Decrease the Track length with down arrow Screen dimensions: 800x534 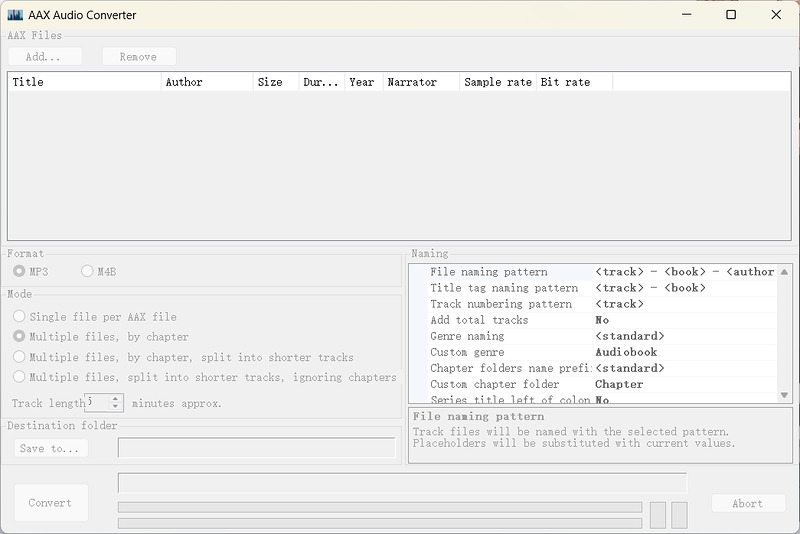pos(116,406)
